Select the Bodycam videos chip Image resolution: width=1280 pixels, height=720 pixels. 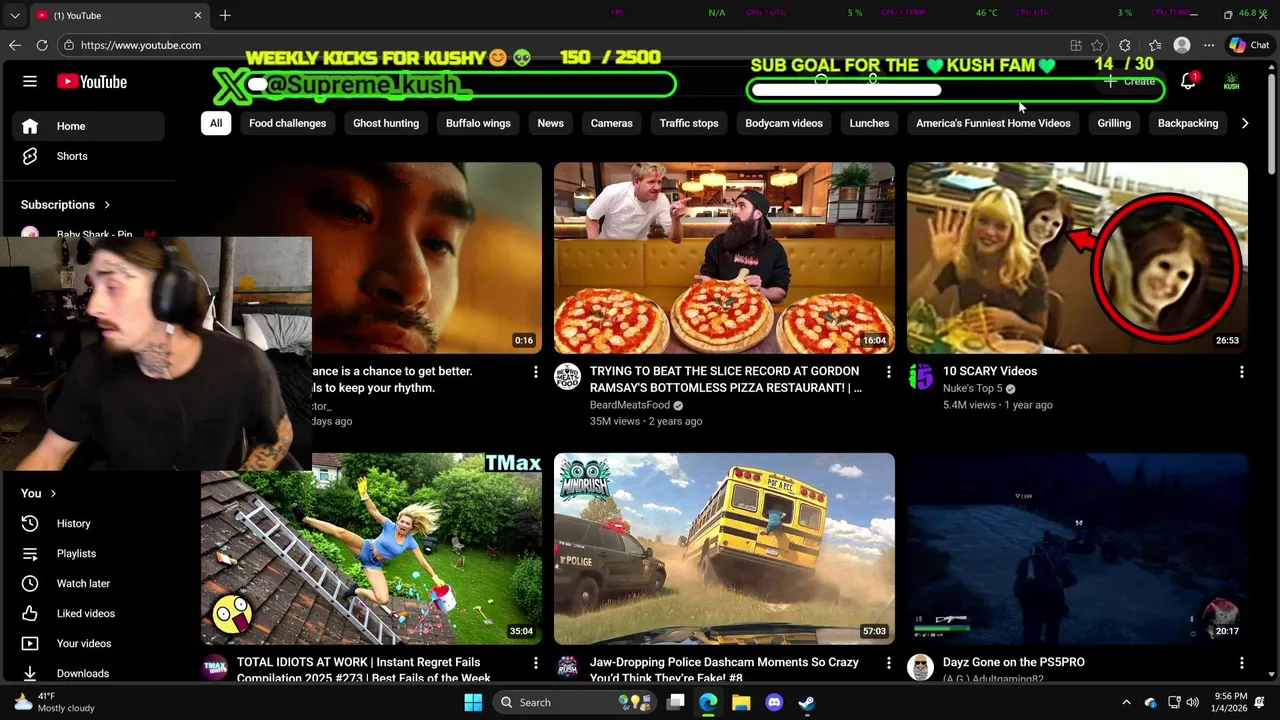pos(784,123)
